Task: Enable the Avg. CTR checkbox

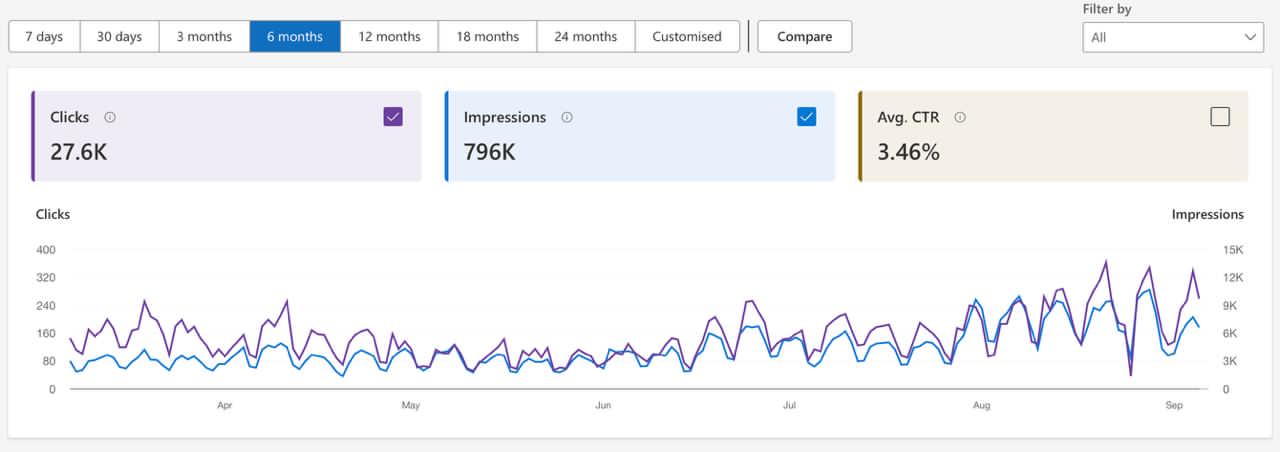Action: pos(1220,117)
